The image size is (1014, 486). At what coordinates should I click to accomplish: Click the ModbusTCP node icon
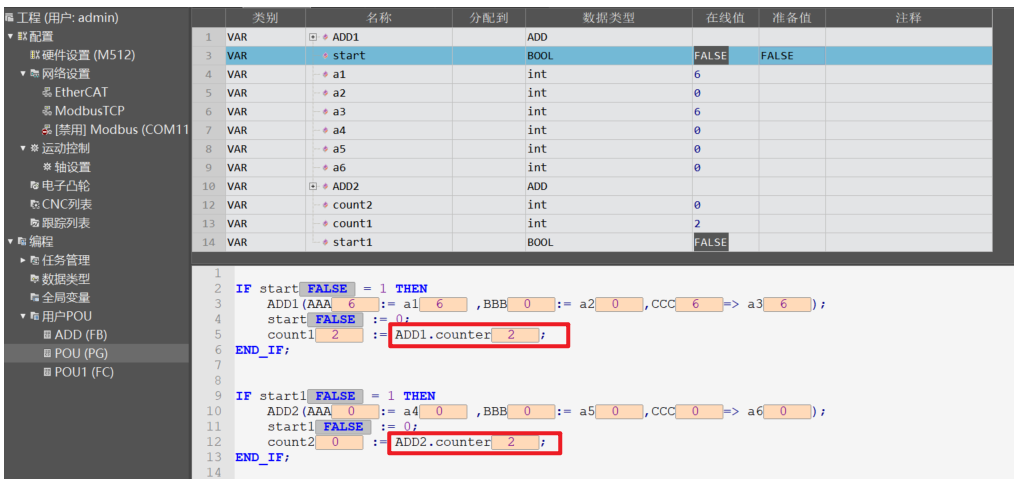46,111
